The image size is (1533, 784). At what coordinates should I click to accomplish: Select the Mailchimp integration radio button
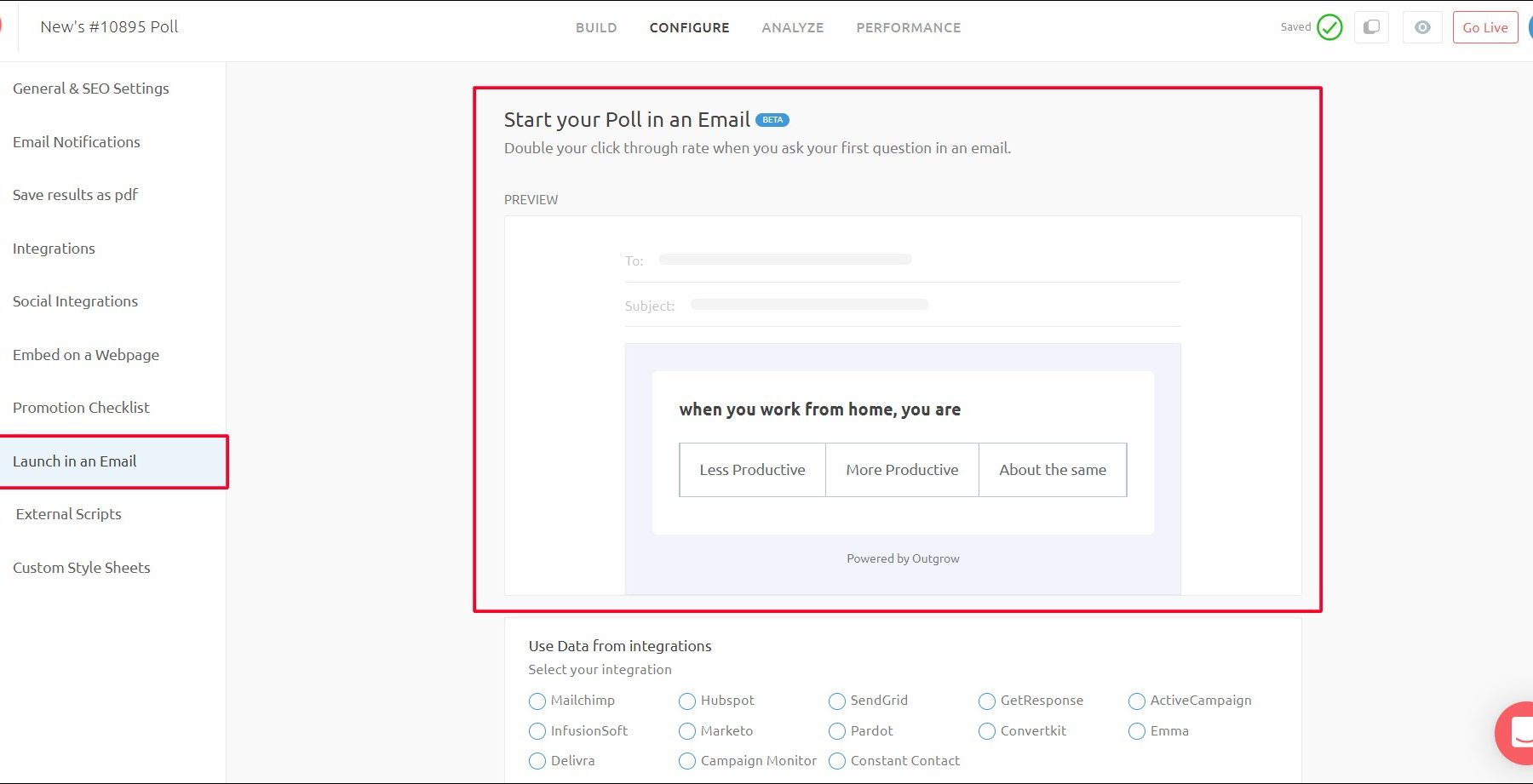click(537, 701)
